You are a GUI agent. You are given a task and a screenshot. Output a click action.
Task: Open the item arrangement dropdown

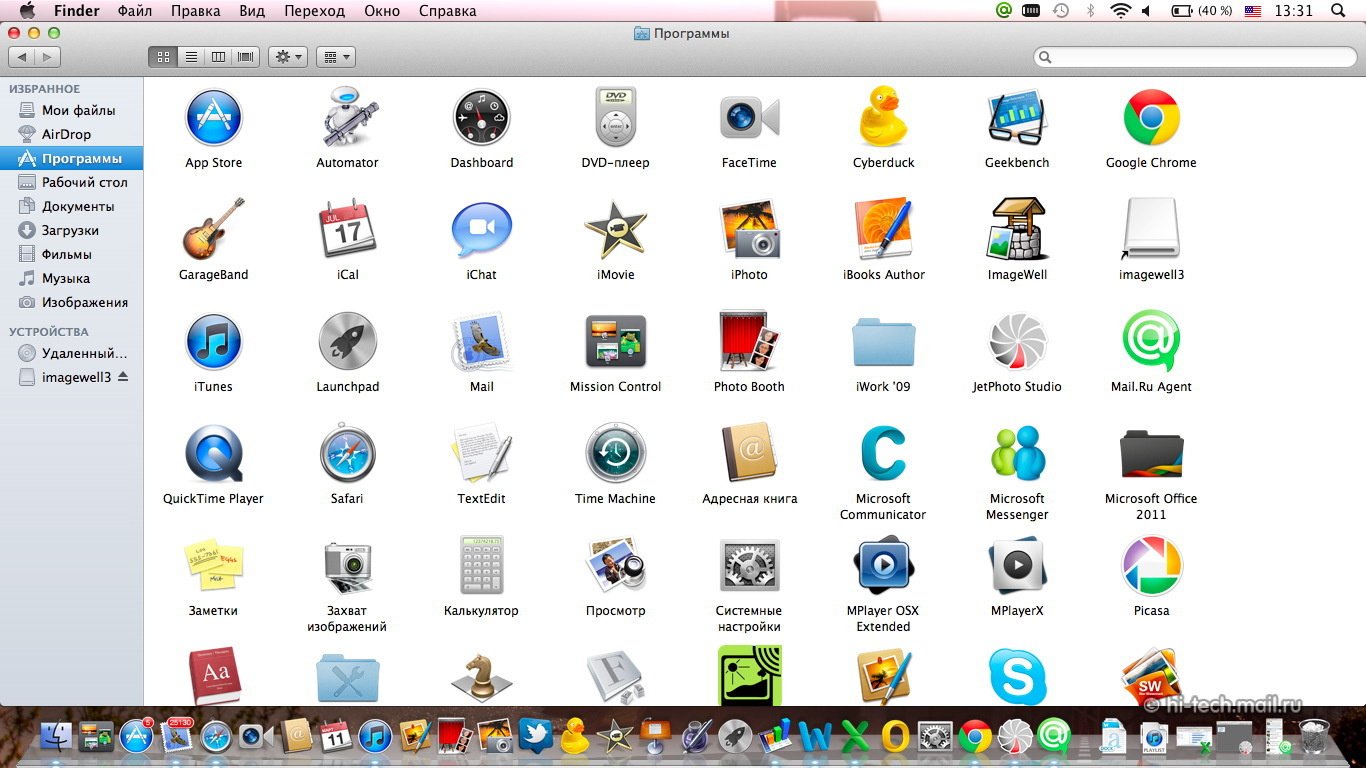click(335, 57)
